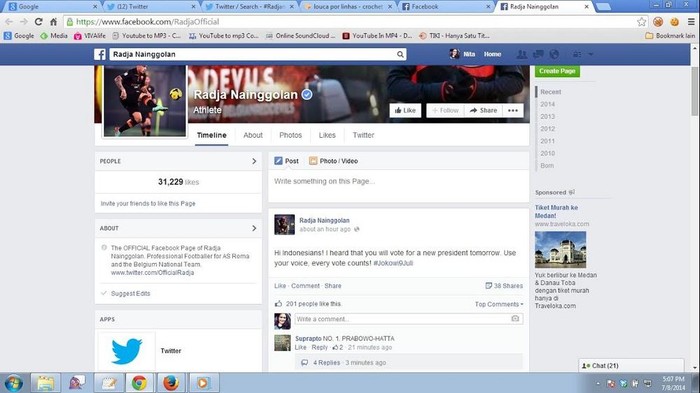The image size is (700, 393).
Task: Click the 38 Shares link
Action: 504,286
